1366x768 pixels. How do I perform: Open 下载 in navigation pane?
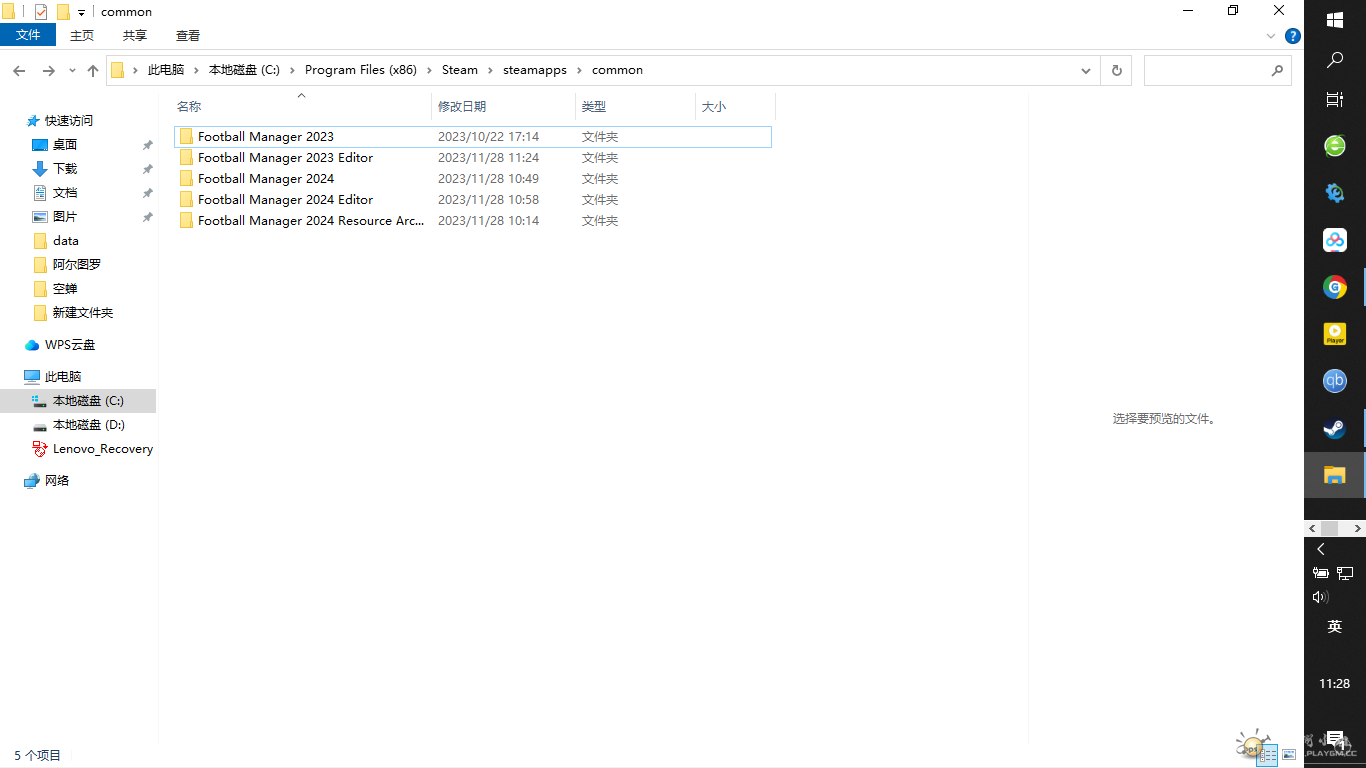(x=65, y=169)
